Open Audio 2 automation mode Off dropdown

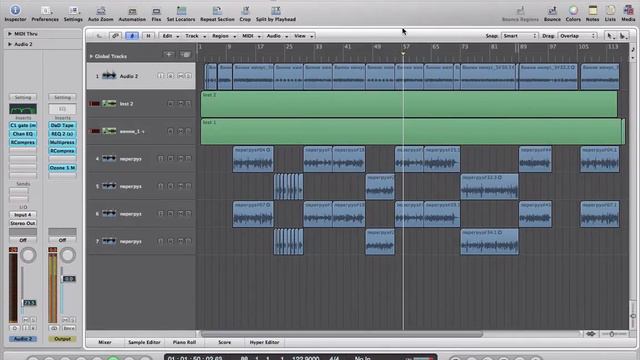point(23,240)
